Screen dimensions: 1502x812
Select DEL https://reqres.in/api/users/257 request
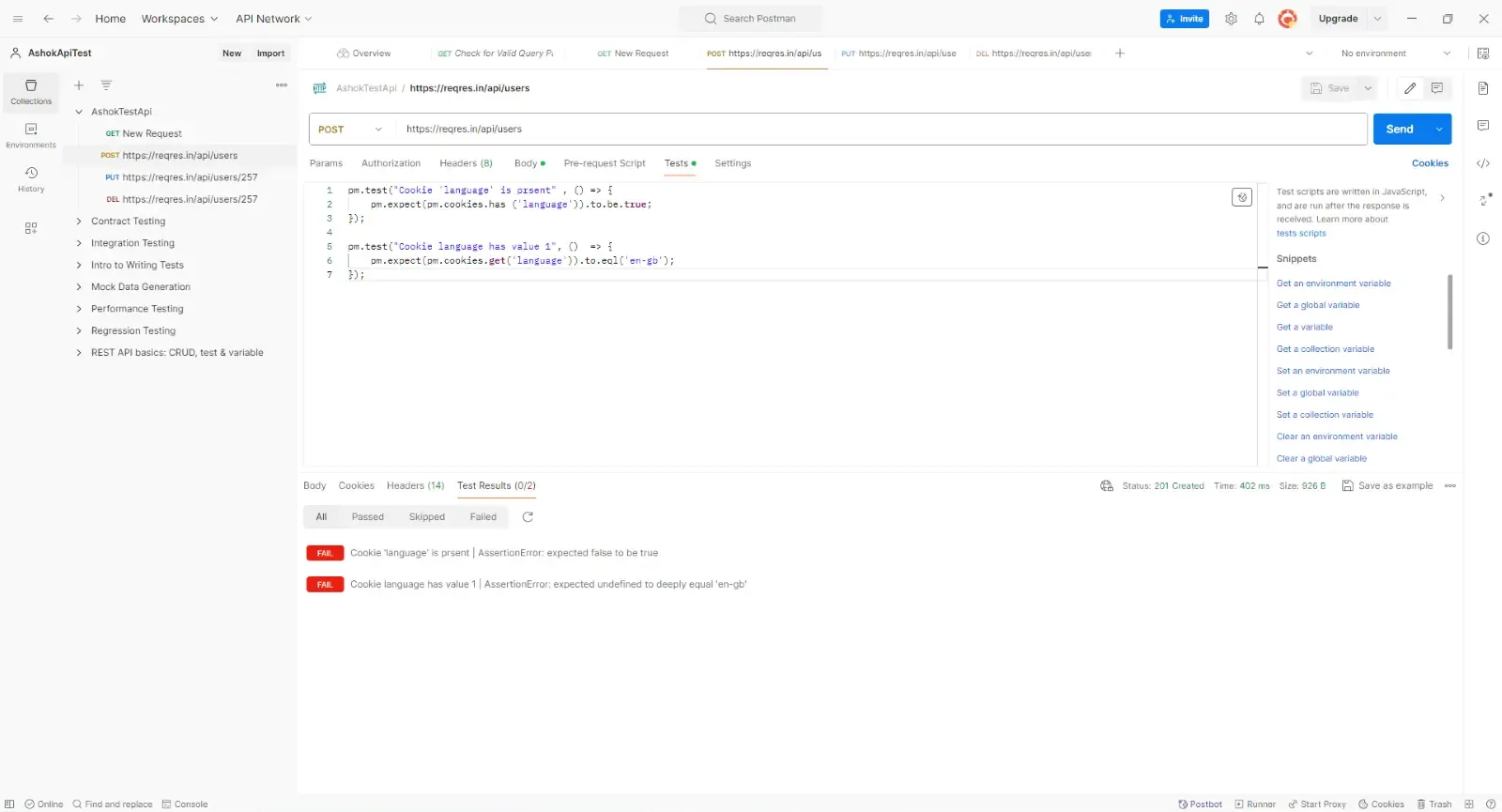(x=180, y=199)
